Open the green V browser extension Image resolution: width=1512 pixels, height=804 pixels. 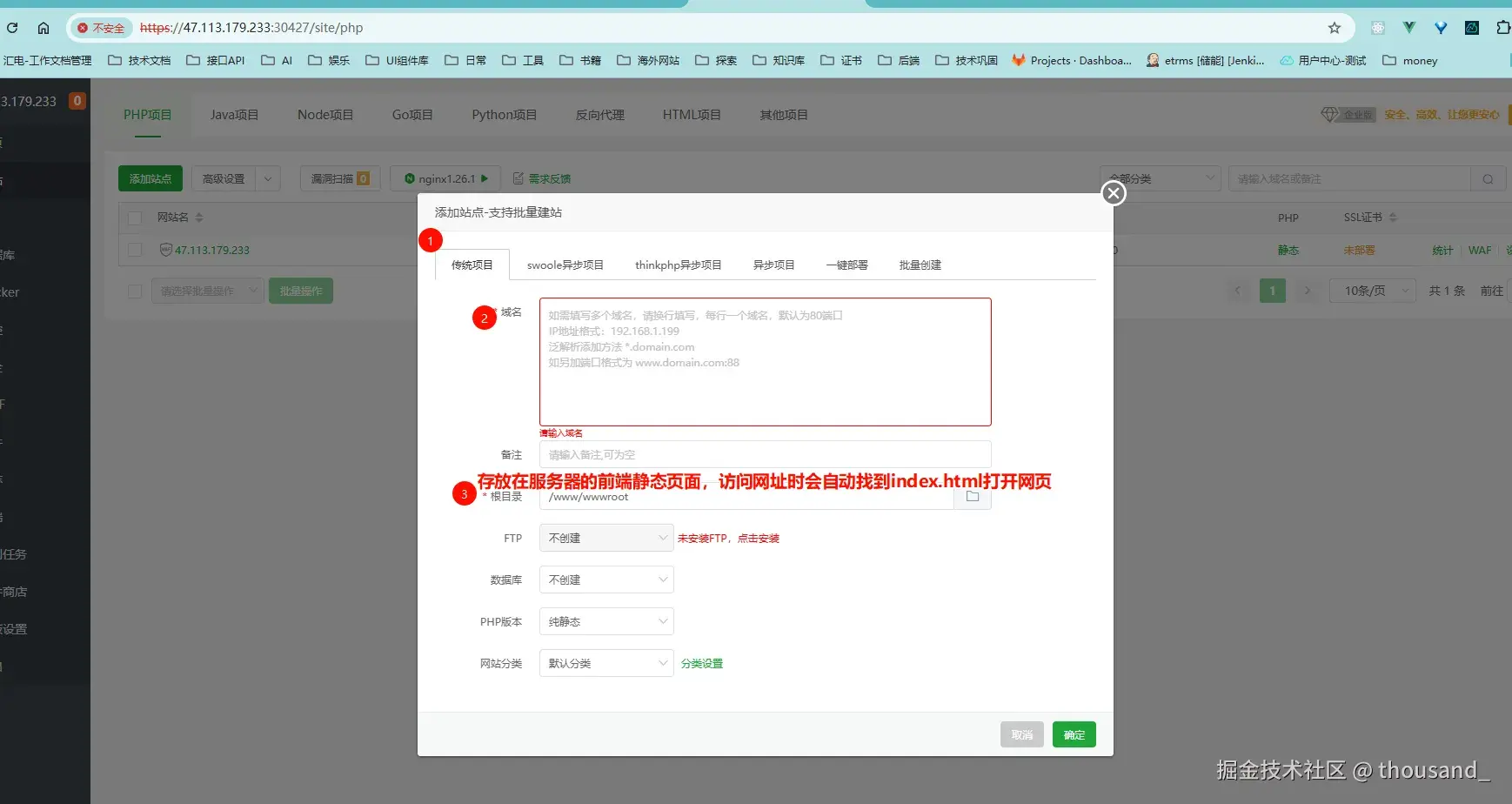1409,28
